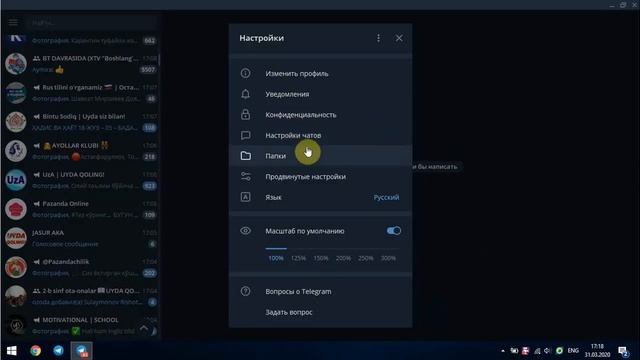Click the sliders icon beside Продвинутые настройки
Viewport: 640px width, 360px height.
point(245,176)
